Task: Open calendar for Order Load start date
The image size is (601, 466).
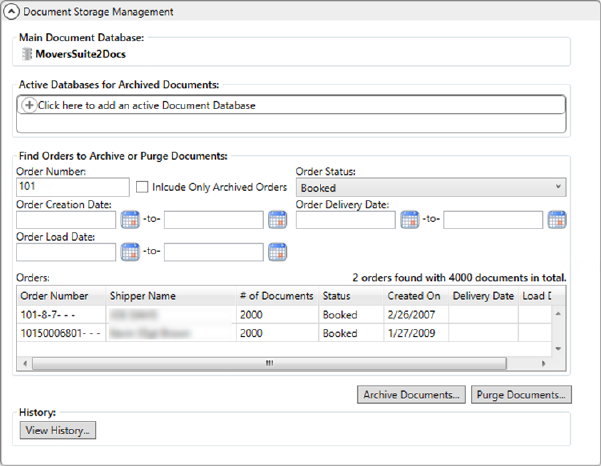Action: coord(130,252)
